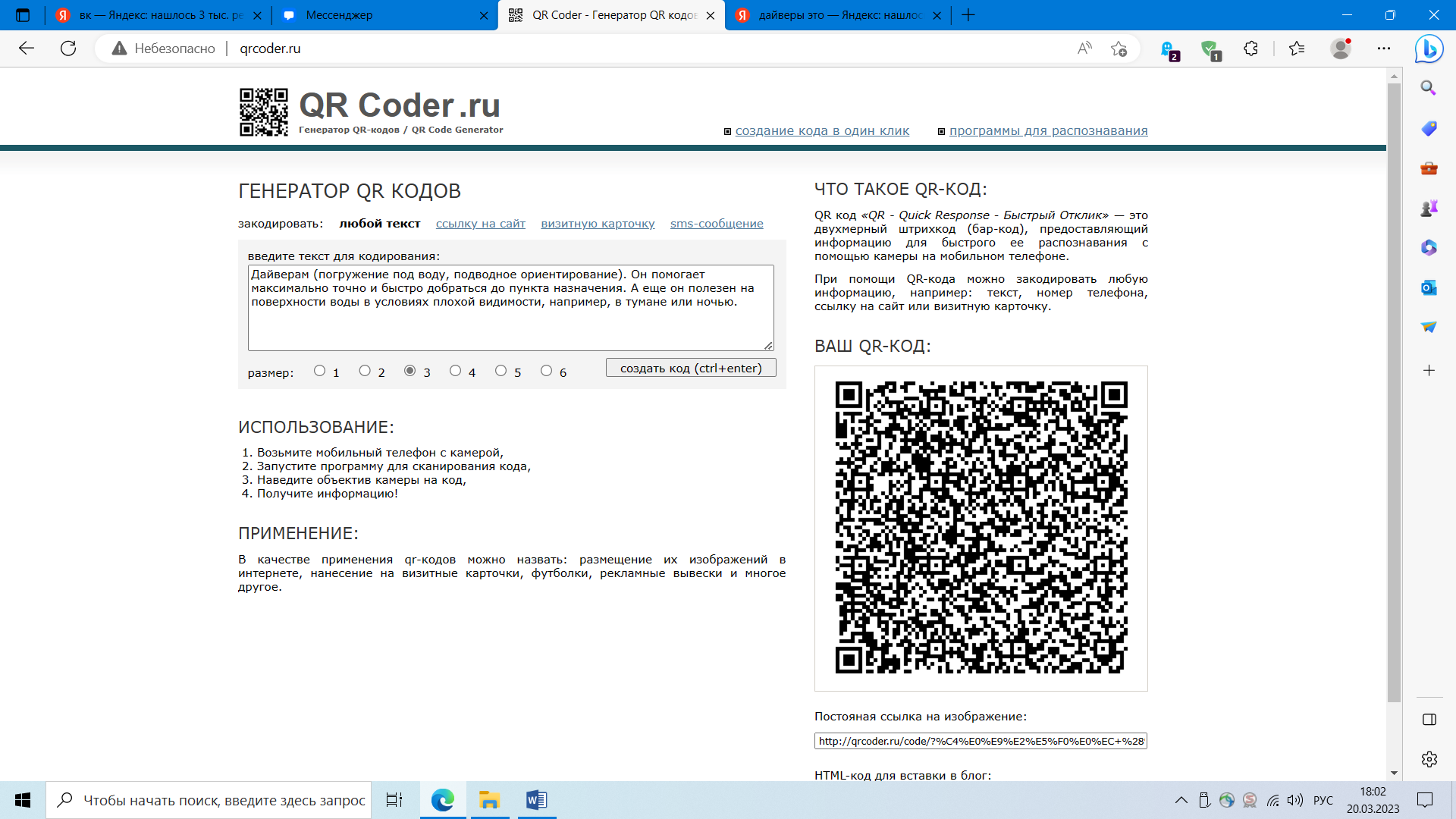Screen dimensions: 1456x819
Task: Open the browser profile avatar
Action: click(1341, 49)
